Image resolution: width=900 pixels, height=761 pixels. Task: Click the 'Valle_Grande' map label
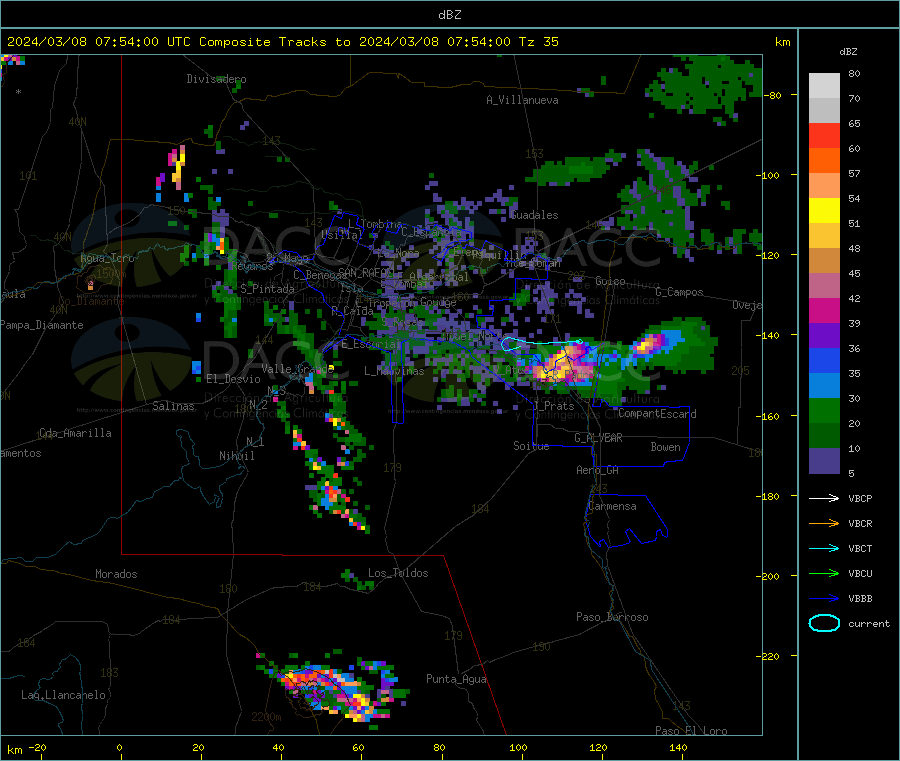click(297, 369)
